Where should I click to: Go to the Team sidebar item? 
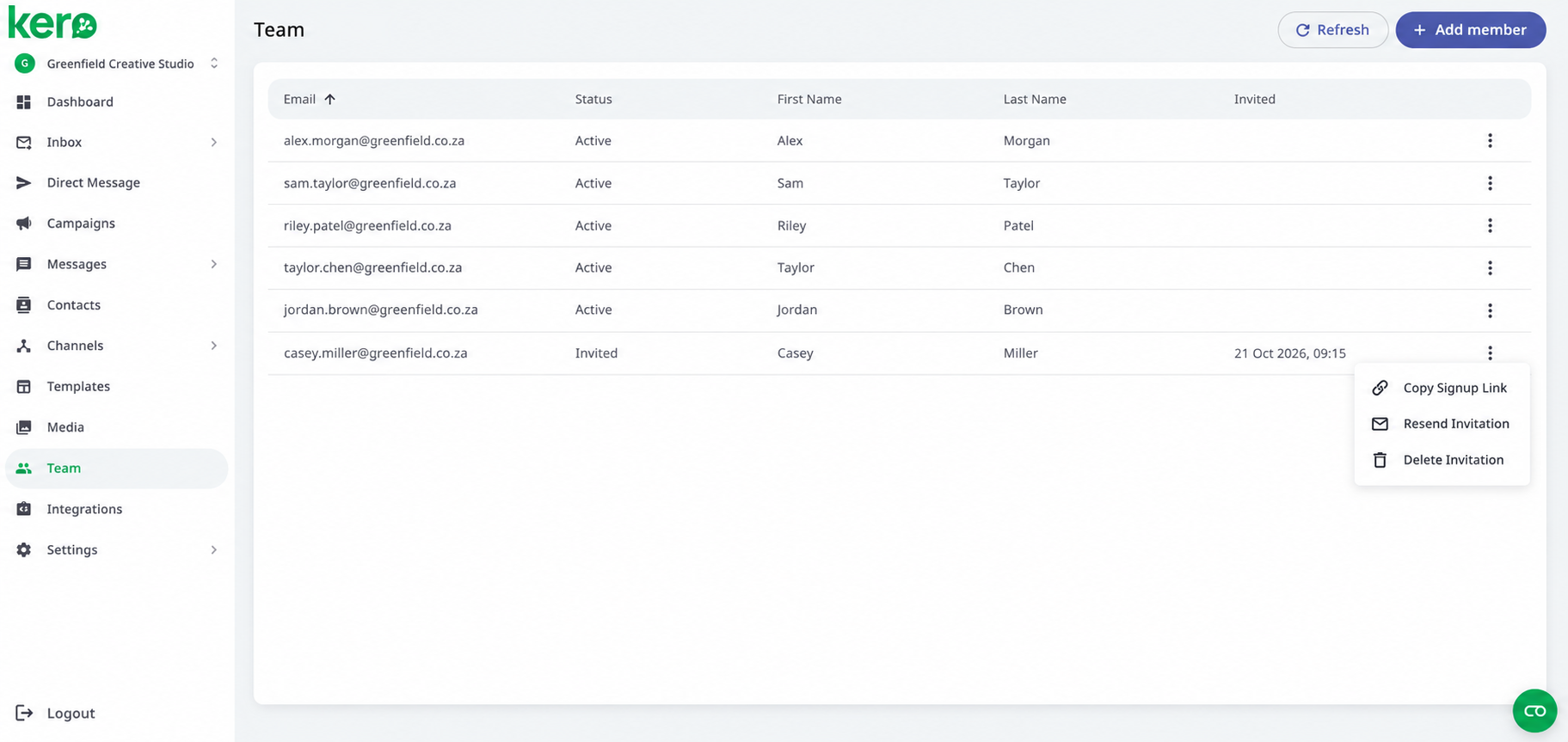tap(117, 469)
